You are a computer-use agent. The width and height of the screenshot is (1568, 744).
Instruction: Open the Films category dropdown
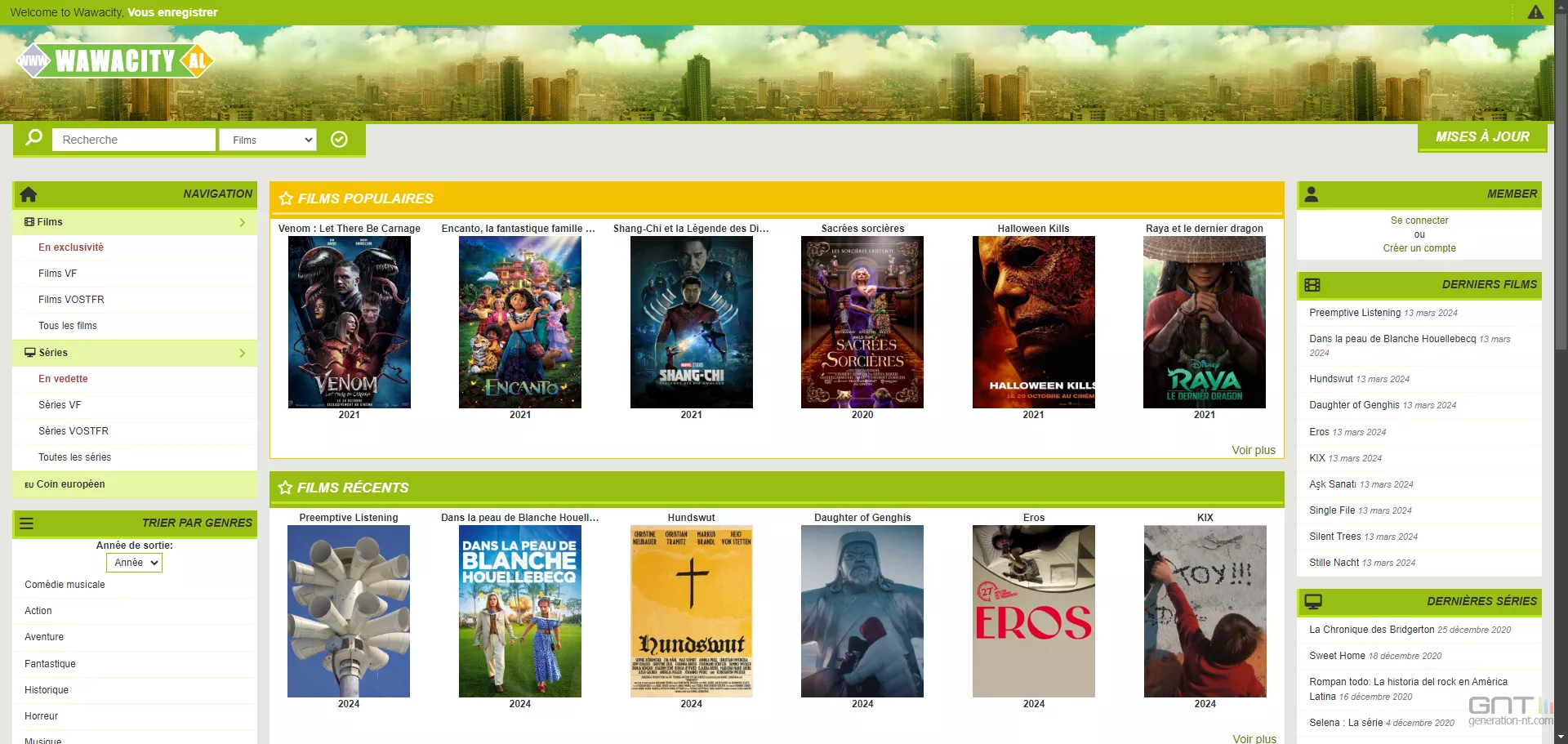click(268, 140)
